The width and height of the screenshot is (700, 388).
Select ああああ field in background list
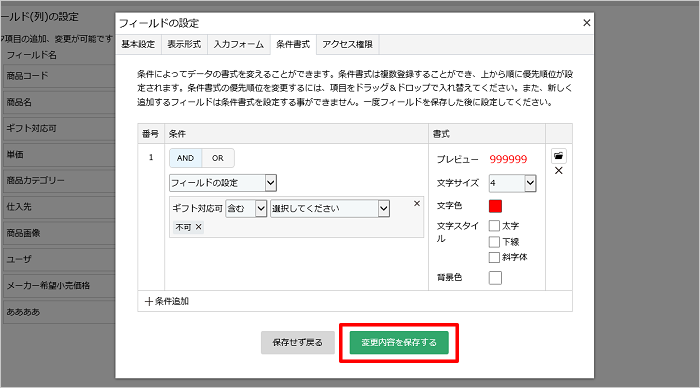click(x=58, y=312)
